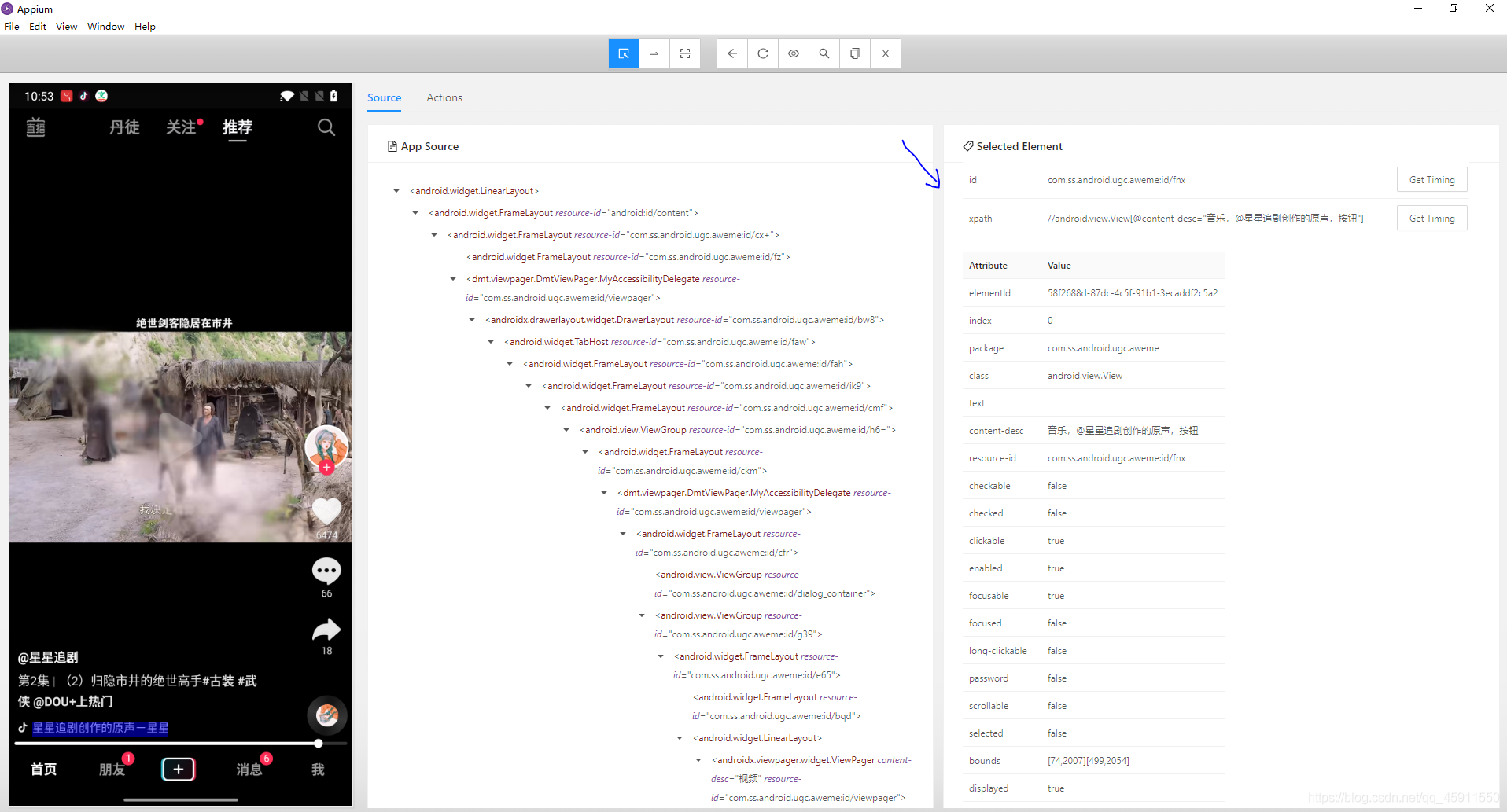The image size is (1507, 812).
Task: Switch to the Source tab
Action: coord(384,97)
